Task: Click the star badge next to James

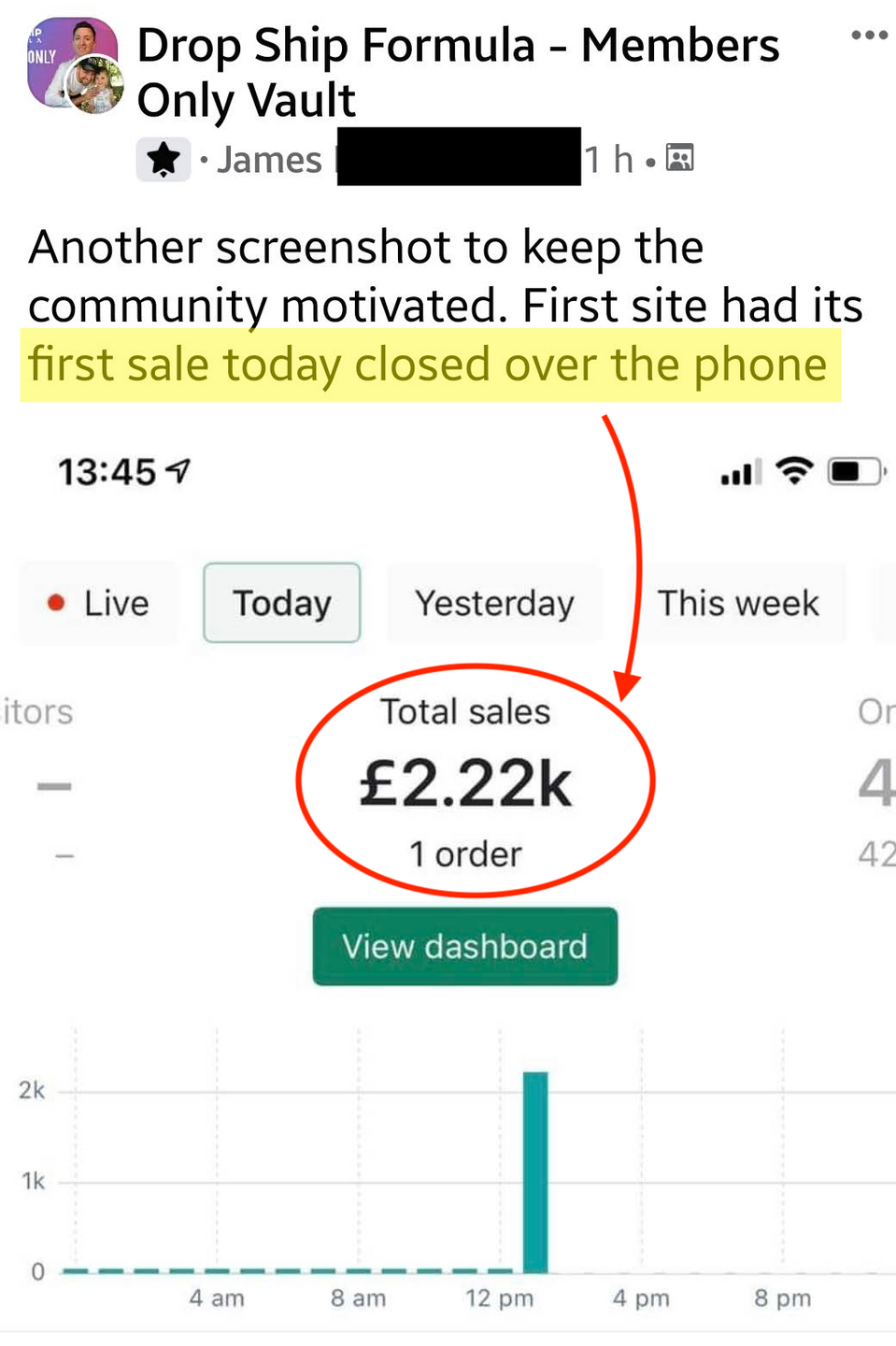Action: point(164,159)
